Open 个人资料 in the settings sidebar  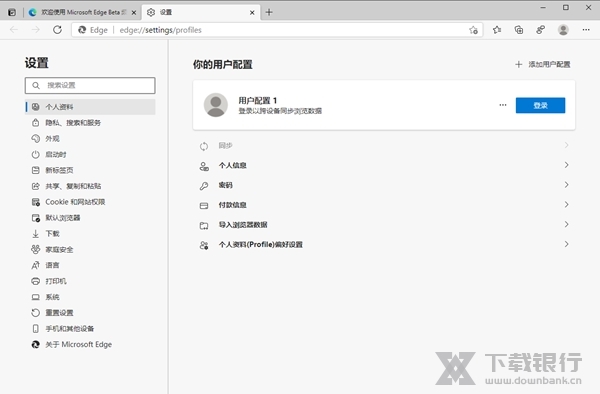pos(90,107)
